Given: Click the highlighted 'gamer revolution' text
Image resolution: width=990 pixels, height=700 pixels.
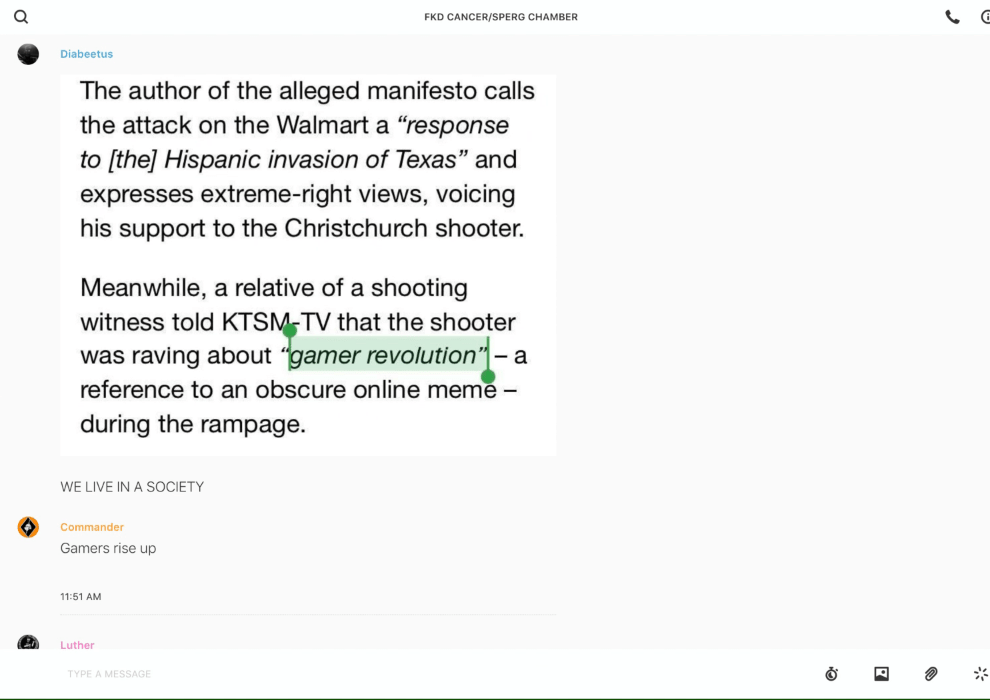Looking at the screenshot, I should pyautogui.click(x=388, y=355).
